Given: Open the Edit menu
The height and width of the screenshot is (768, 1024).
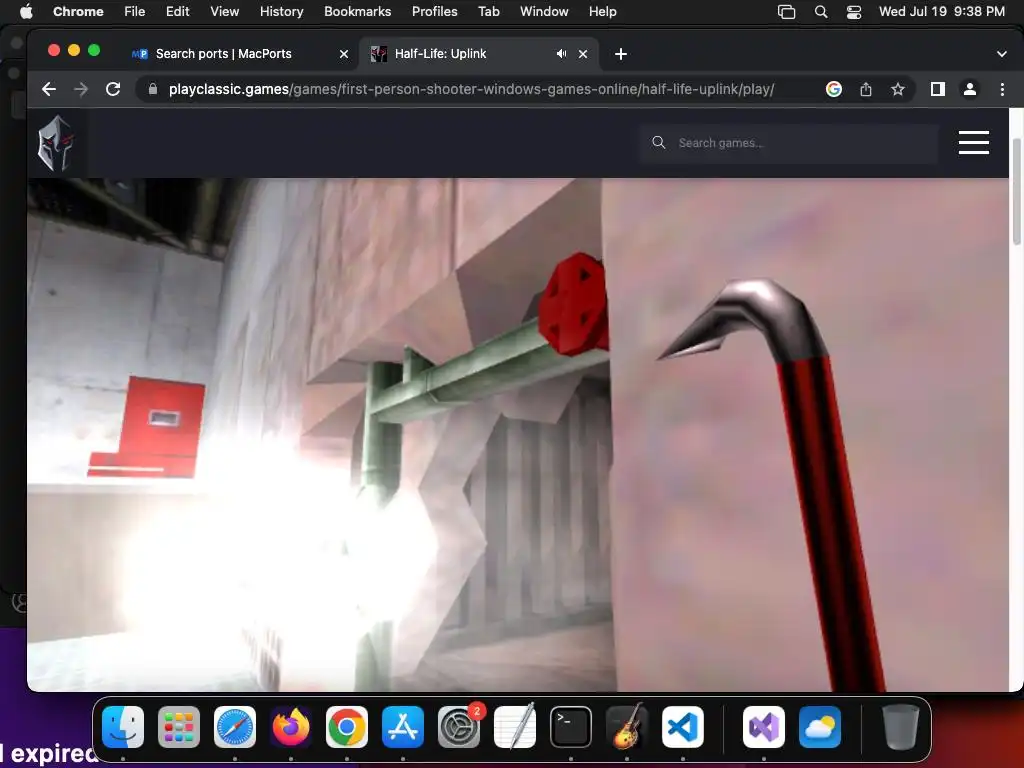Looking at the screenshot, I should [177, 12].
